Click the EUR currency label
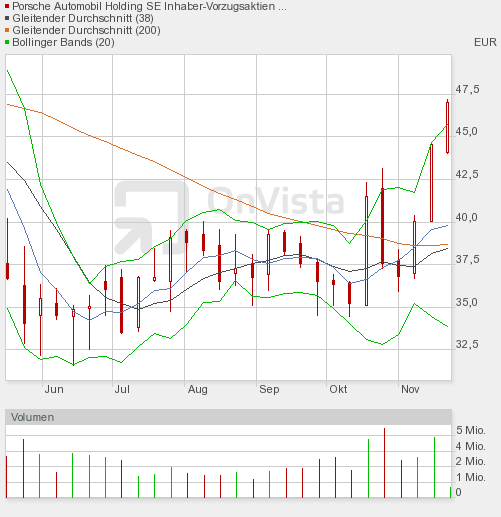Screen dimensions: 501x517 point(485,42)
